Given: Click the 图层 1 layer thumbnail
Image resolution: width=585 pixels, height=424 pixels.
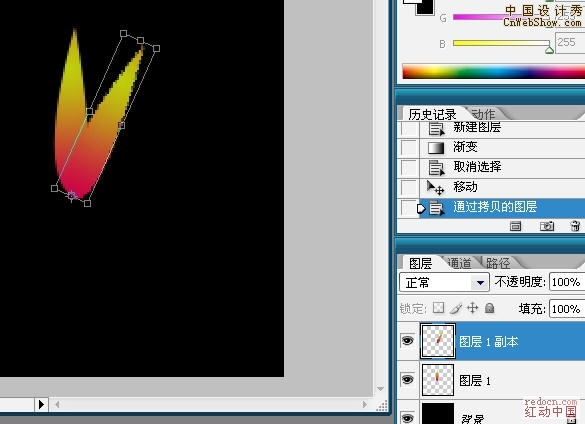Looking at the screenshot, I should coord(438,380).
